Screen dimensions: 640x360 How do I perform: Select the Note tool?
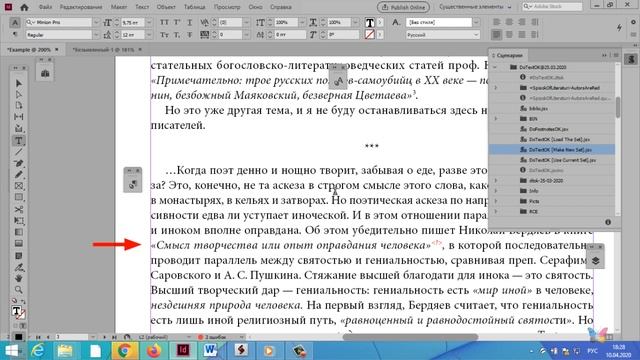[19, 256]
